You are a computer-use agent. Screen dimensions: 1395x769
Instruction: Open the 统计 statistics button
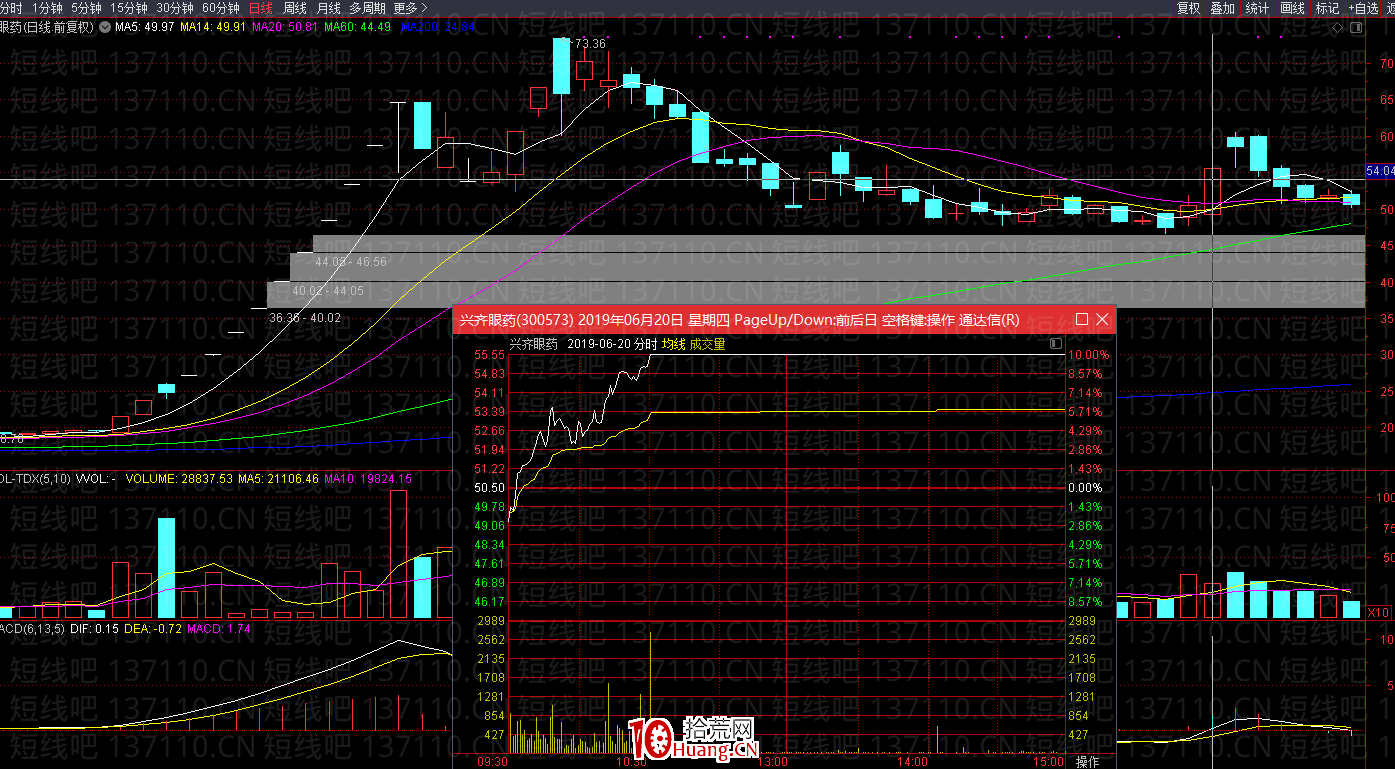[1257, 7]
